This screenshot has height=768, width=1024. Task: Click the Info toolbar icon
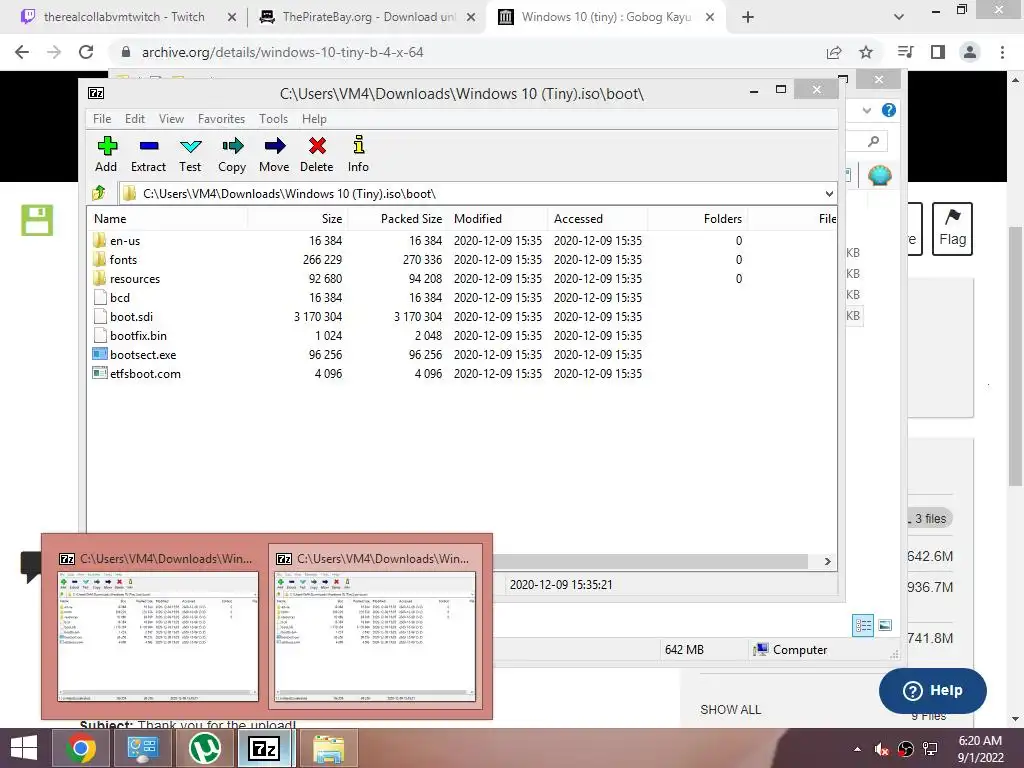point(358,154)
